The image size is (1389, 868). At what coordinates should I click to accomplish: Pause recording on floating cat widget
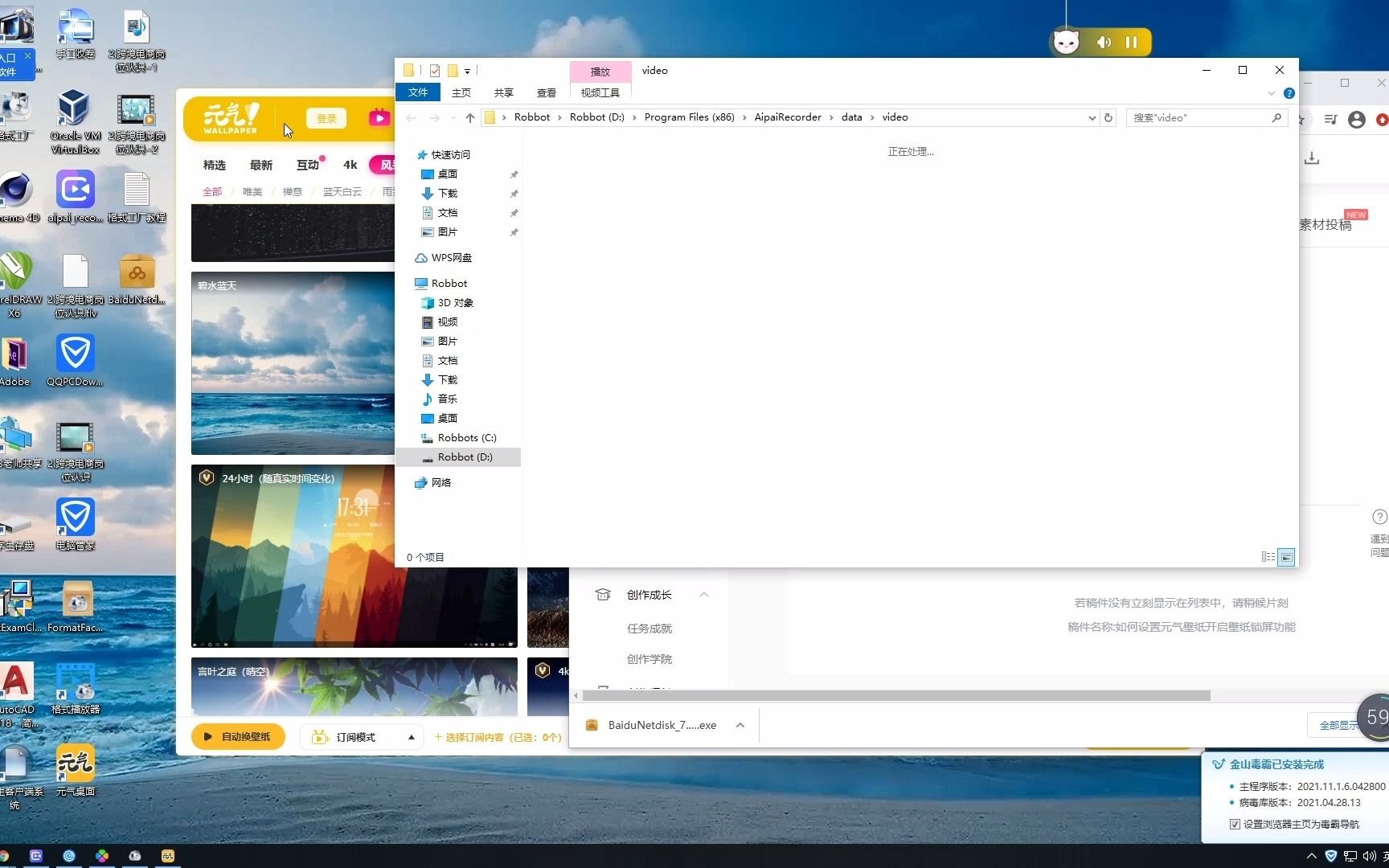click(1131, 42)
